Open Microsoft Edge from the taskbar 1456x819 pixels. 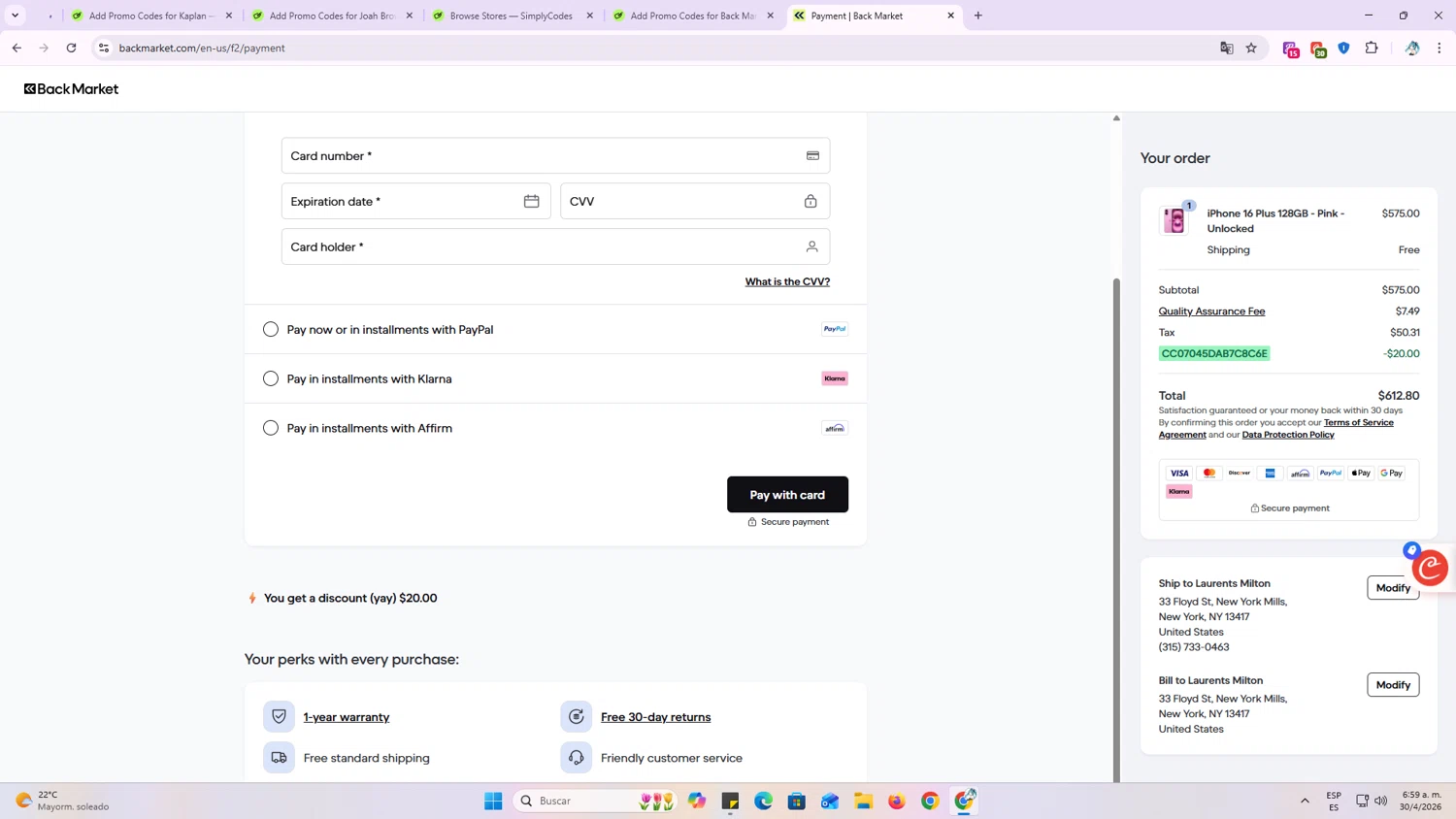pos(763,801)
